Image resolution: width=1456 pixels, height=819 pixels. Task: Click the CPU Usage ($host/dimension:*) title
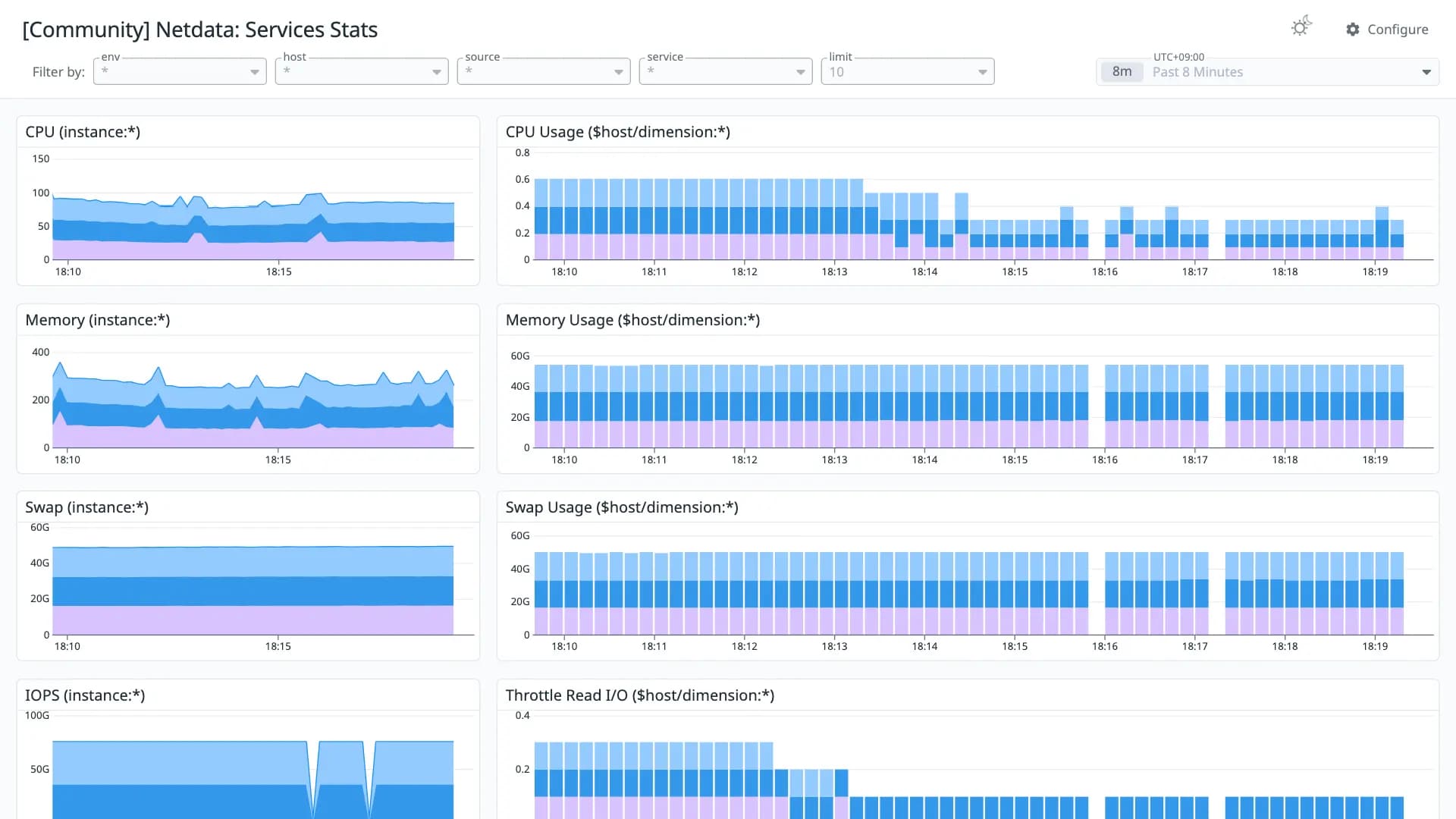(618, 132)
